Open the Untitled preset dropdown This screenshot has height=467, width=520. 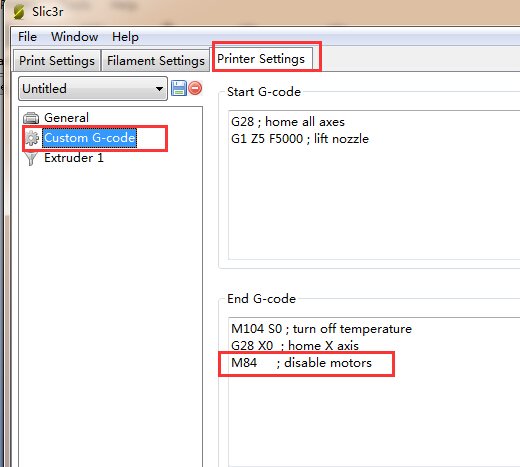point(93,89)
